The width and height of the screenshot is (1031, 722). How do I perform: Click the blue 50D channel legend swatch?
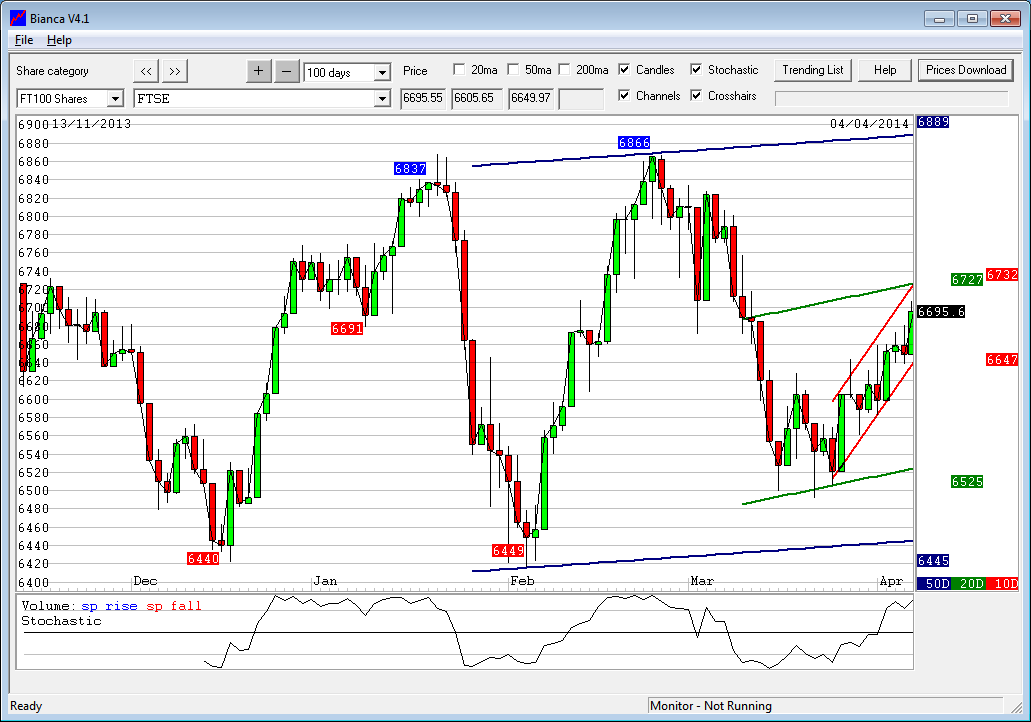[x=933, y=583]
